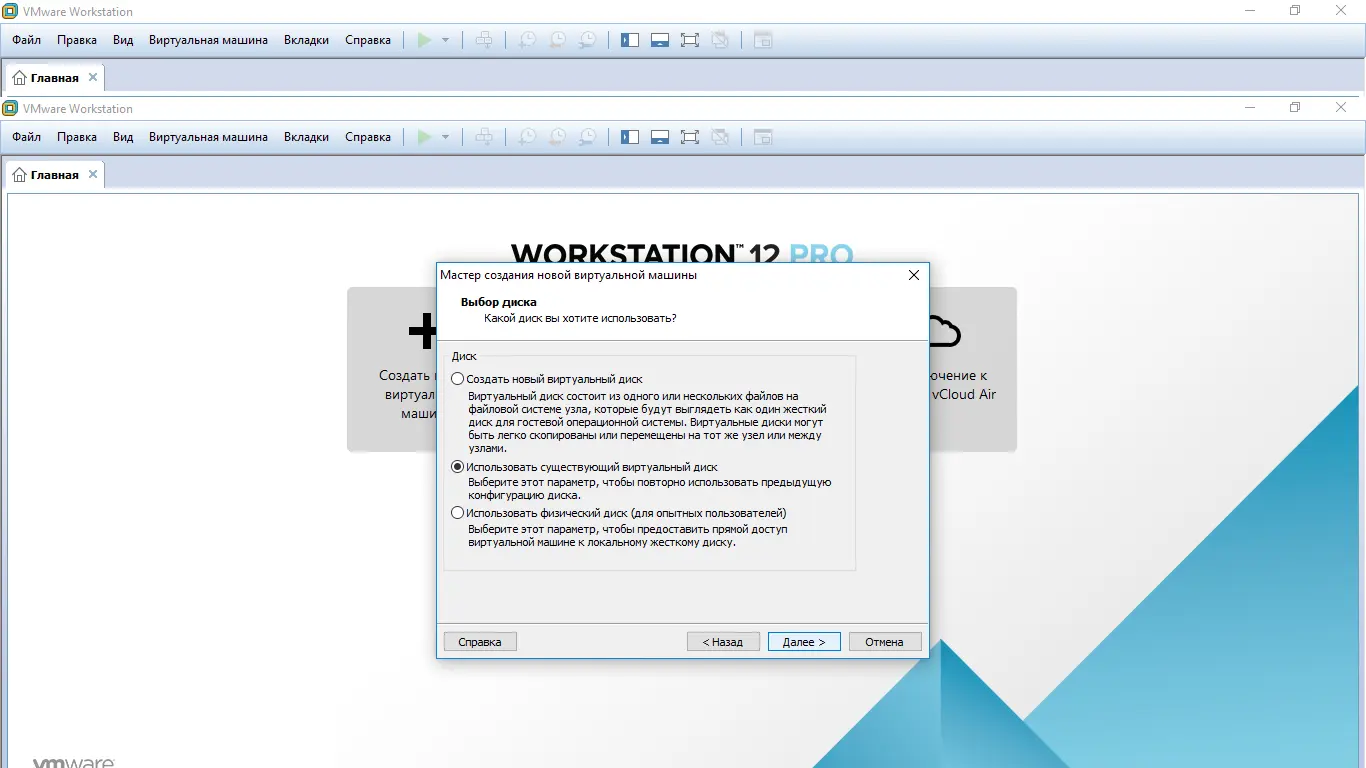1366x768 pixels.
Task: Click the full screen icon in upper window toolbar
Action: click(x=690, y=40)
